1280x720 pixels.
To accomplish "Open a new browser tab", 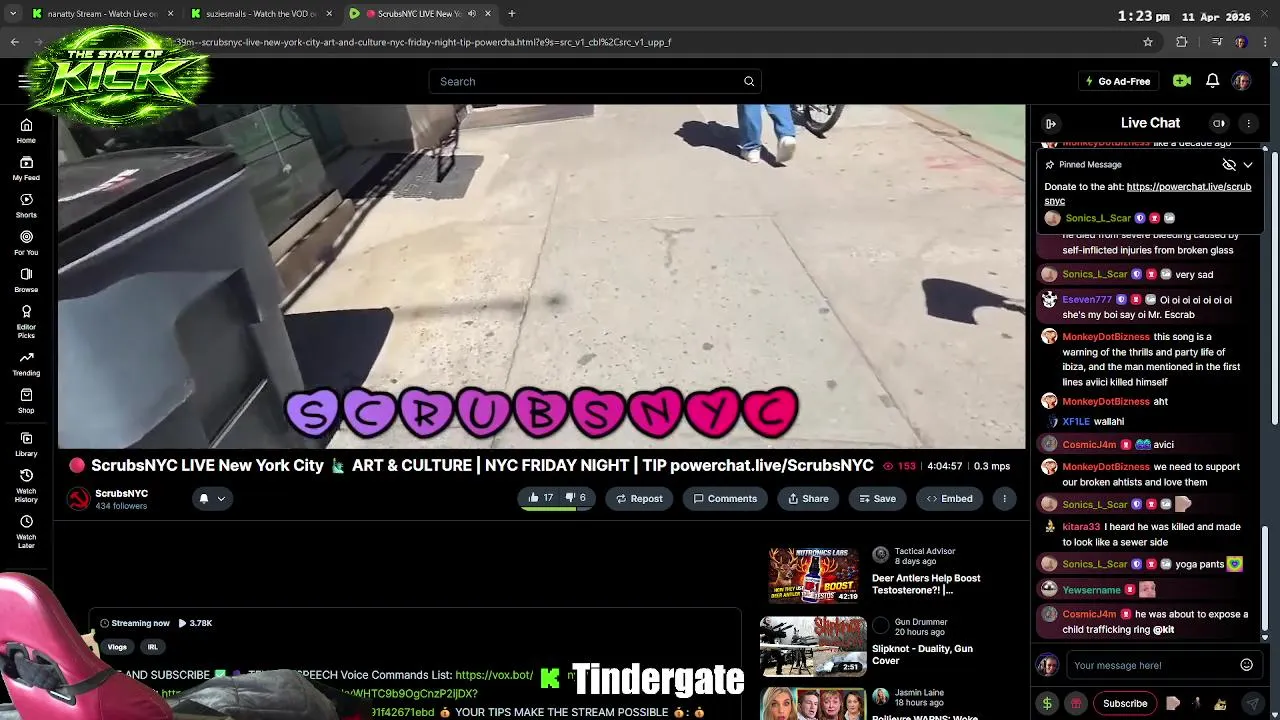I will [x=511, y=14].
